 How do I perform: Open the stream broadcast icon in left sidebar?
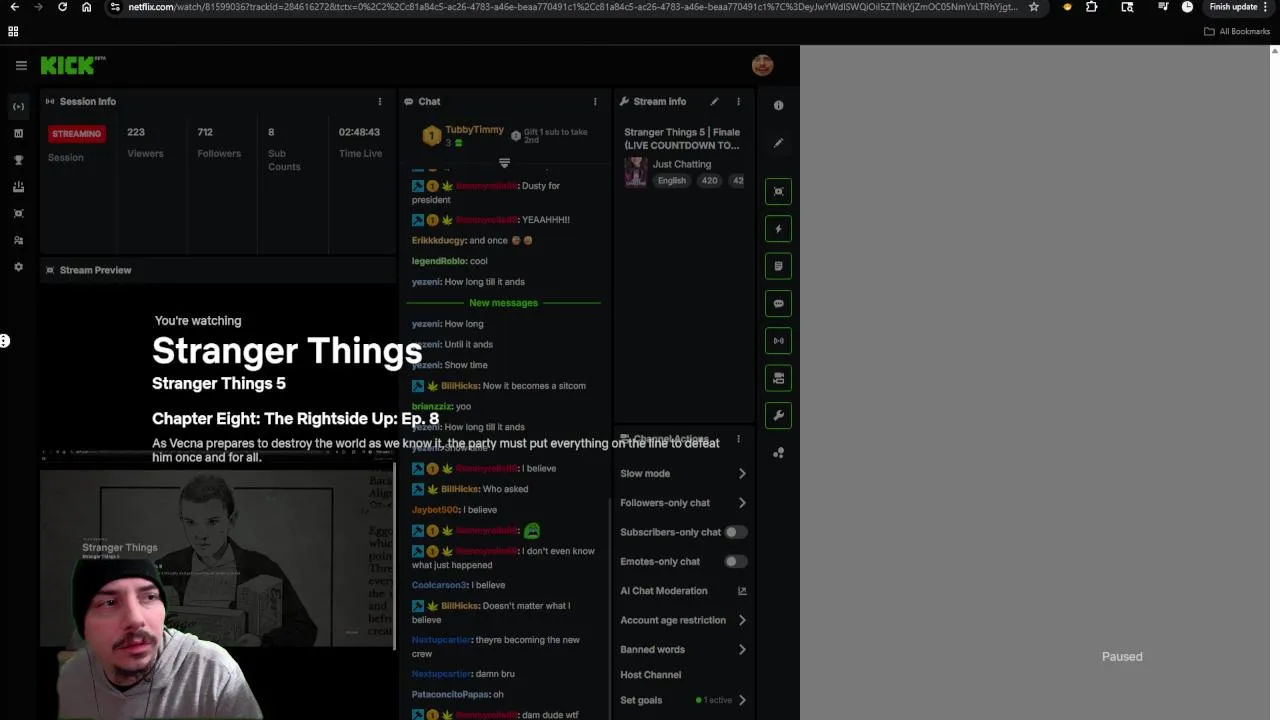(x=18, y=106)
